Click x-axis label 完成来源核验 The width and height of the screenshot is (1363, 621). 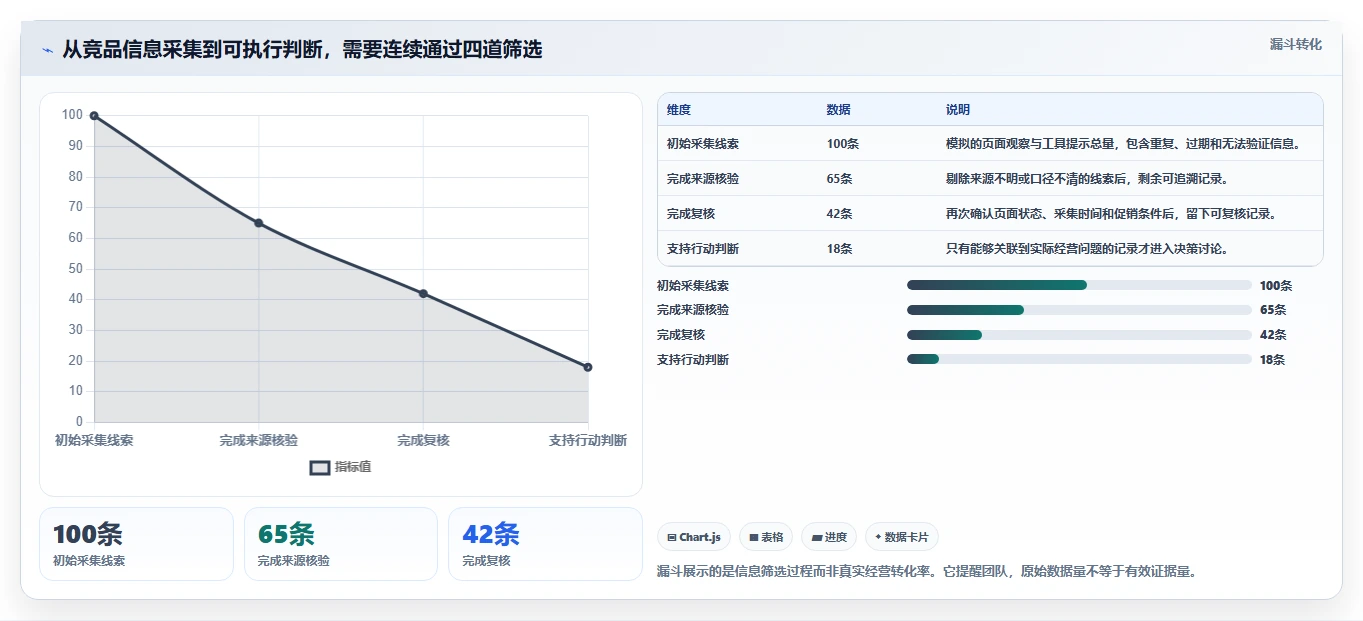click(x=258, y=440)
